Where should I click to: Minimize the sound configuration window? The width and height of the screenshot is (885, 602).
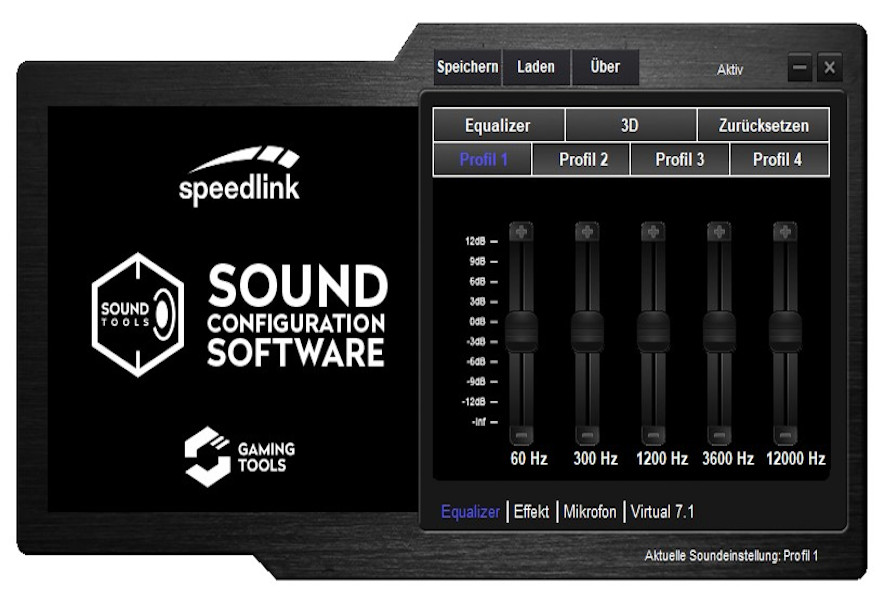[x=799, y=68]
